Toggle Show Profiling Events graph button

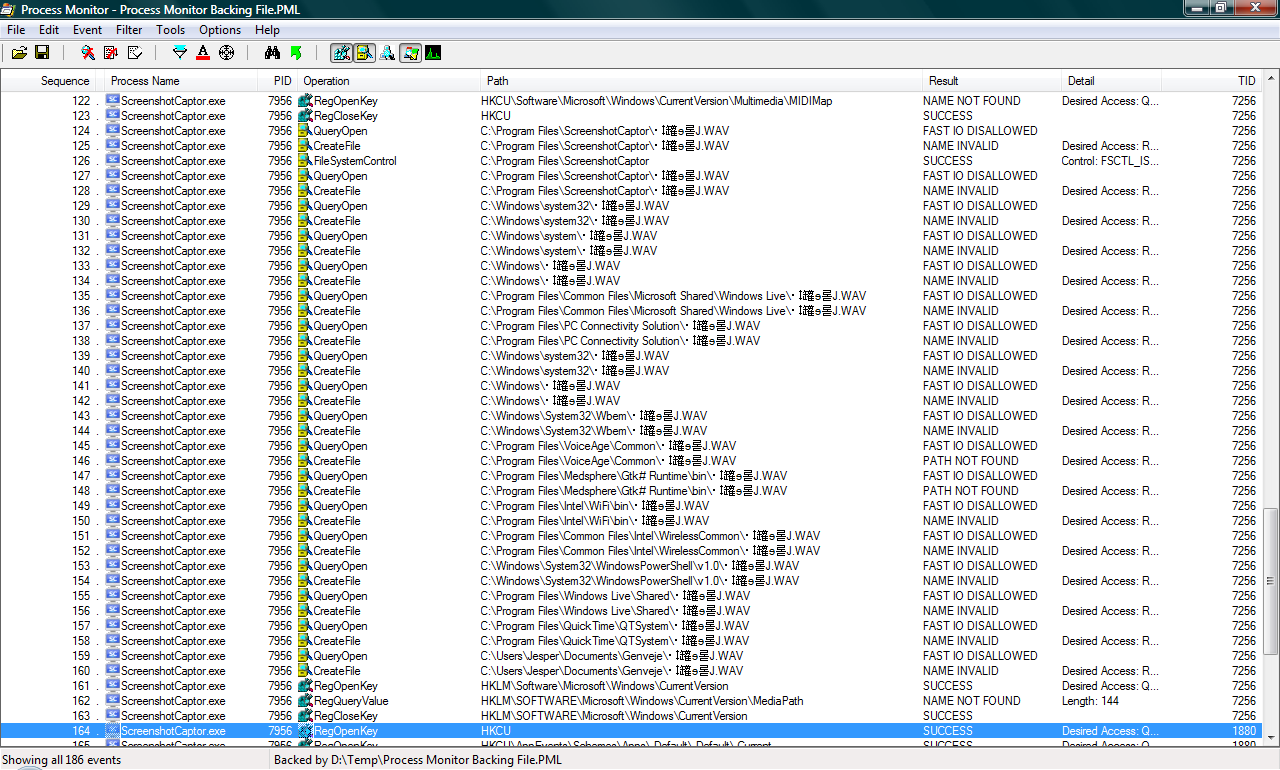point(433,53)
